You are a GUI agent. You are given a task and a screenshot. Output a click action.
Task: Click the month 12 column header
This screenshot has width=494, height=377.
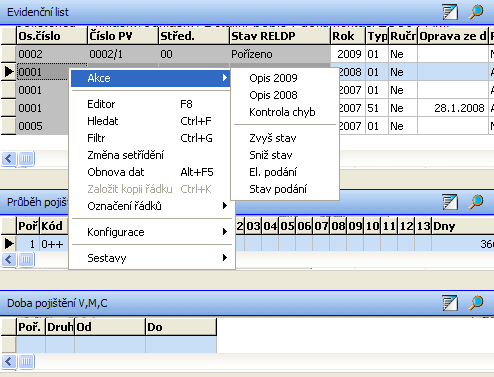pos(406,226)
